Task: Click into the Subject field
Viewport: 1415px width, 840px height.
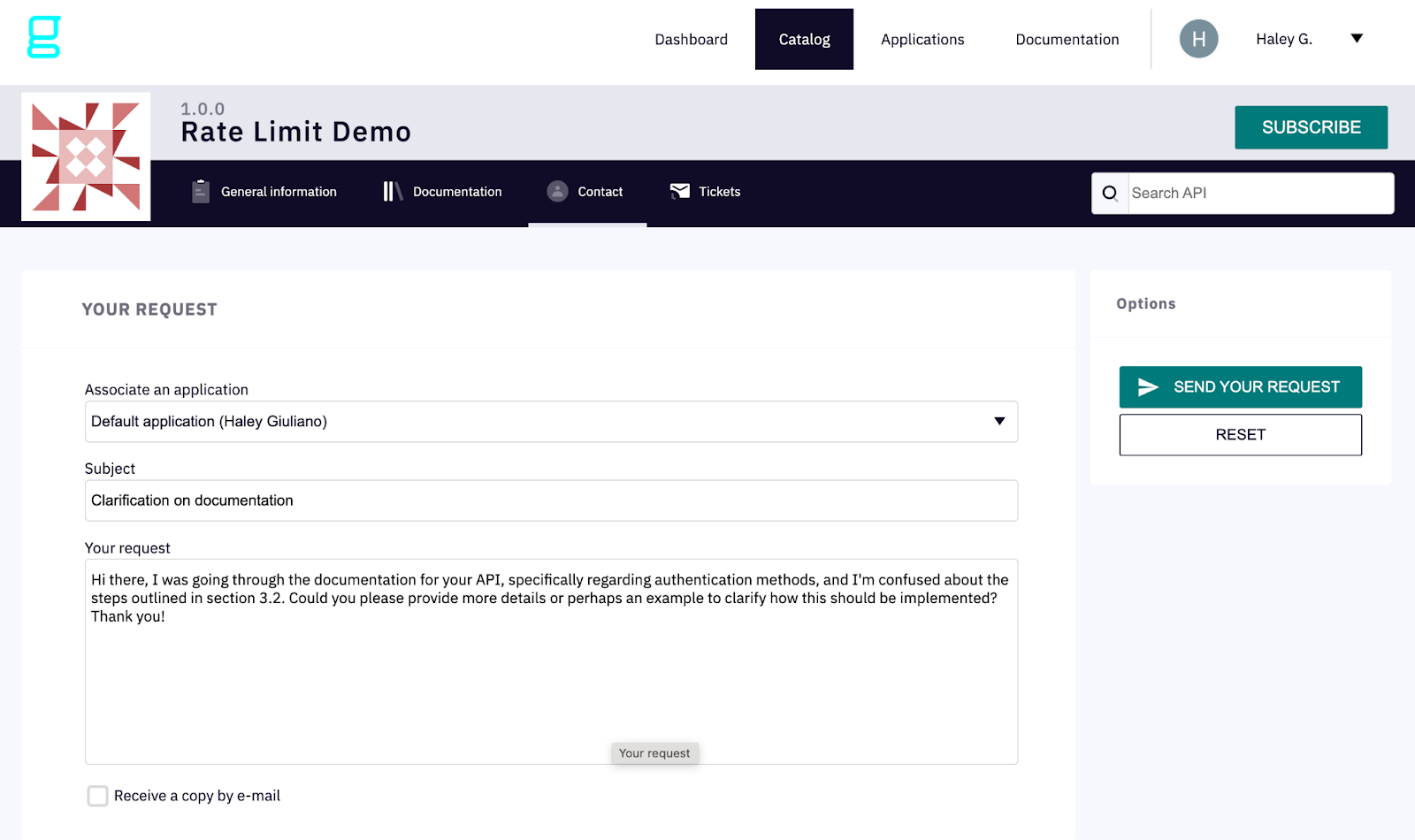Action: pos(551,500)
